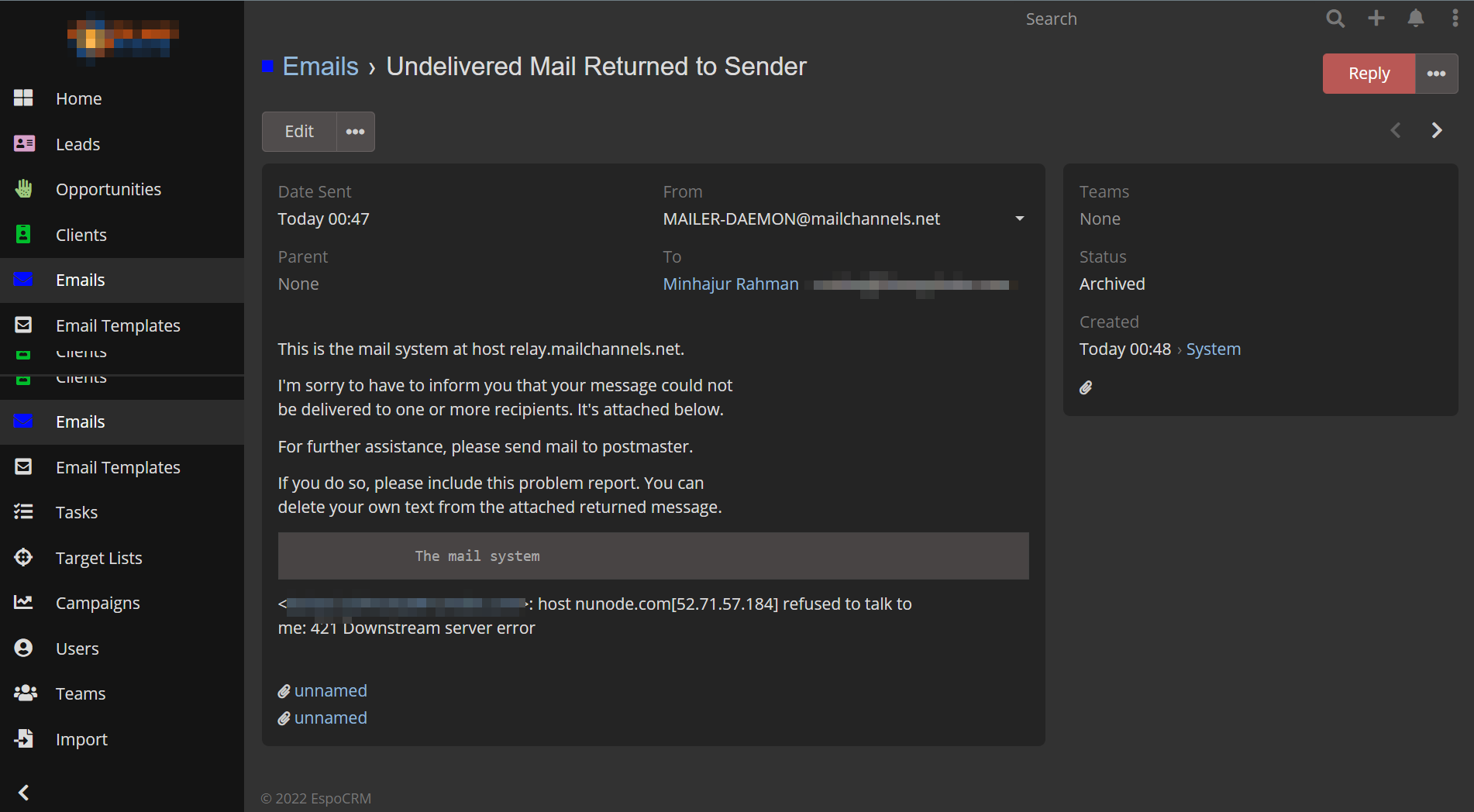Click the paperclip icon in side panel
The width and height of the screenshot is (1474, 812).
click(x=1086, y=387)
